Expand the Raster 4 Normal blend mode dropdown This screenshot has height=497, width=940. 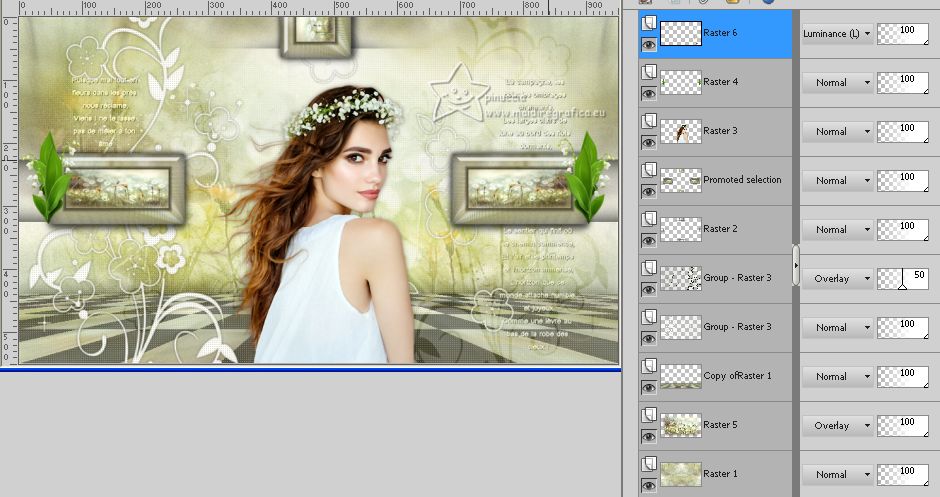click(837, 82)
